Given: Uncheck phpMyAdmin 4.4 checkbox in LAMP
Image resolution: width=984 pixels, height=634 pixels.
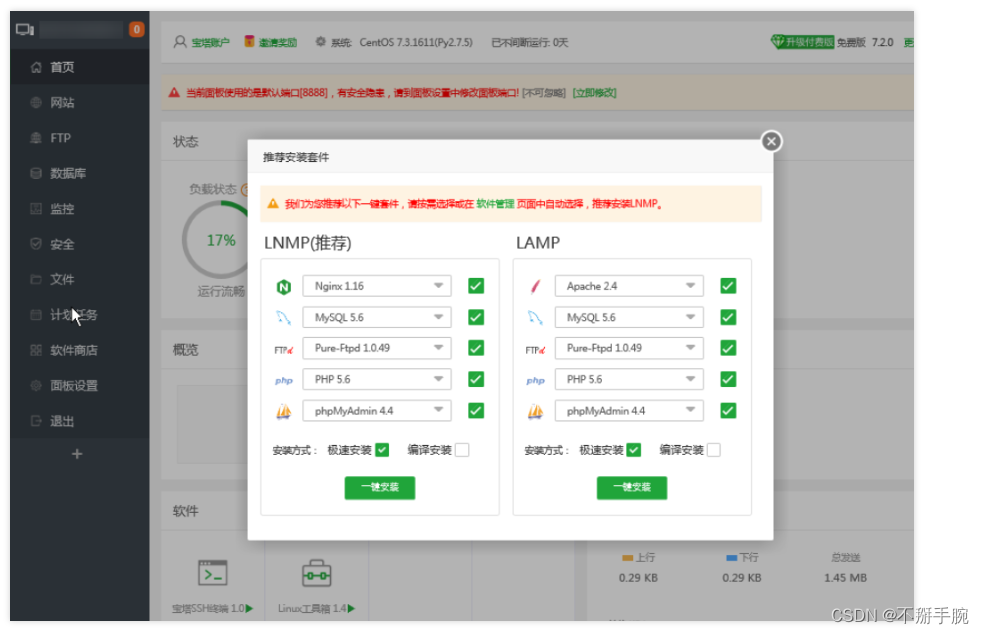Looking at the screenshot, I should point(728,411).
